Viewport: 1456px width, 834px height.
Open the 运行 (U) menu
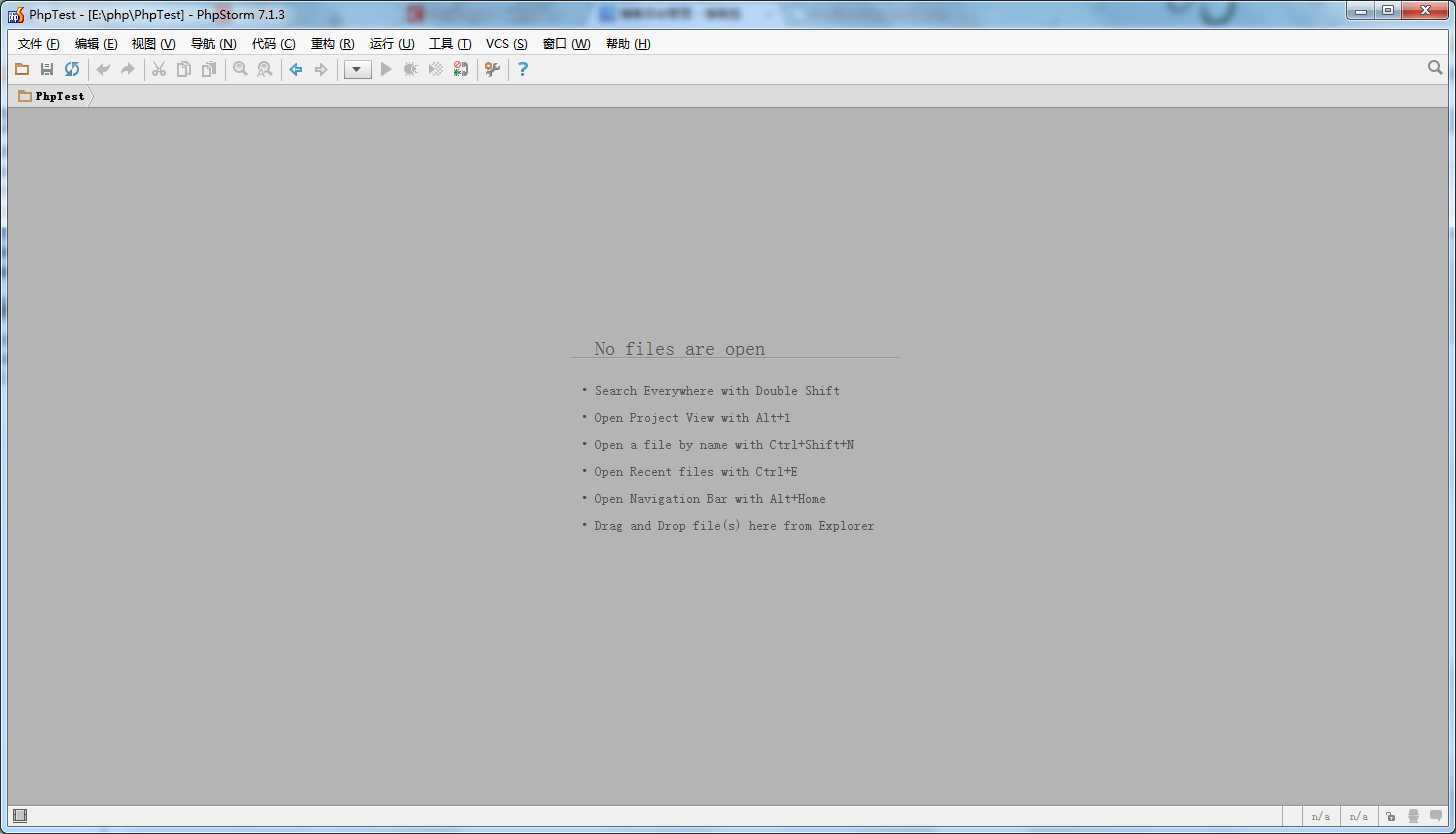click(x=391, y=44)
